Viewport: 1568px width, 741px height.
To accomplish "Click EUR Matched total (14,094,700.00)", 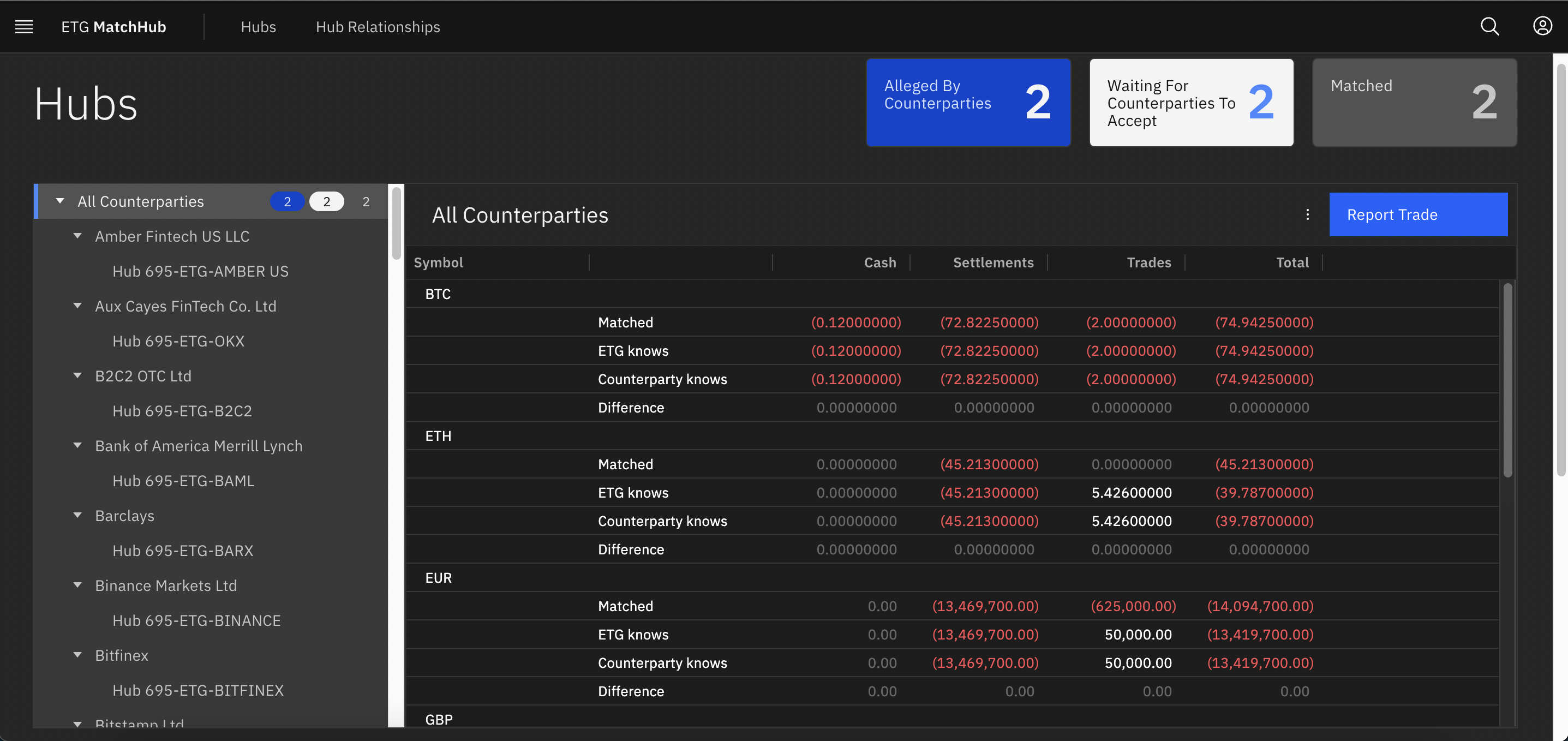I will click(1260, 606).
